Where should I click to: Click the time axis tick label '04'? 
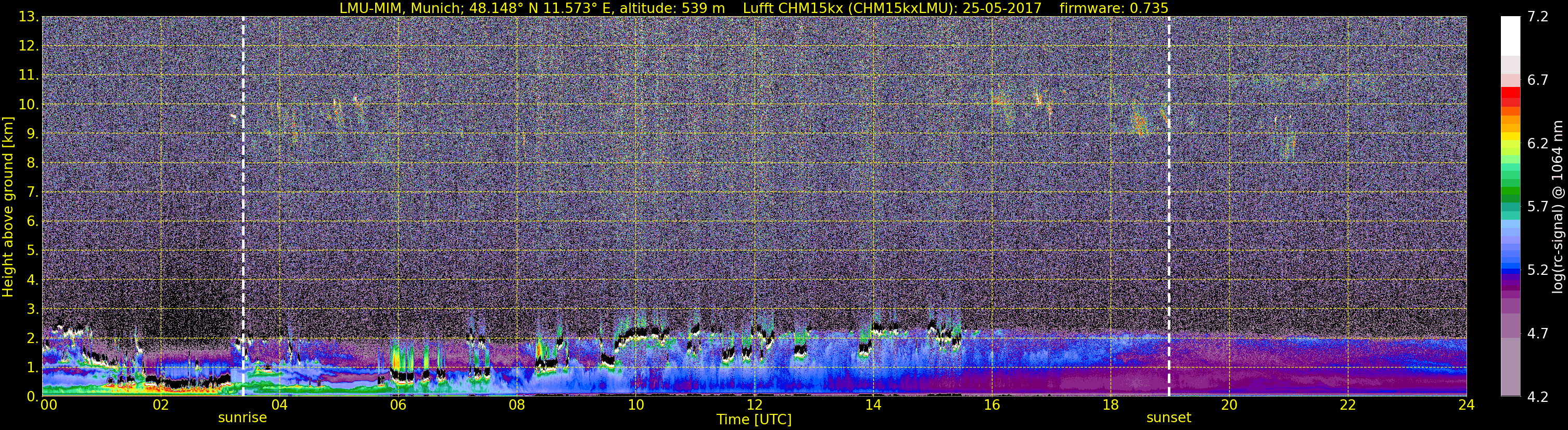click(279, 405)
